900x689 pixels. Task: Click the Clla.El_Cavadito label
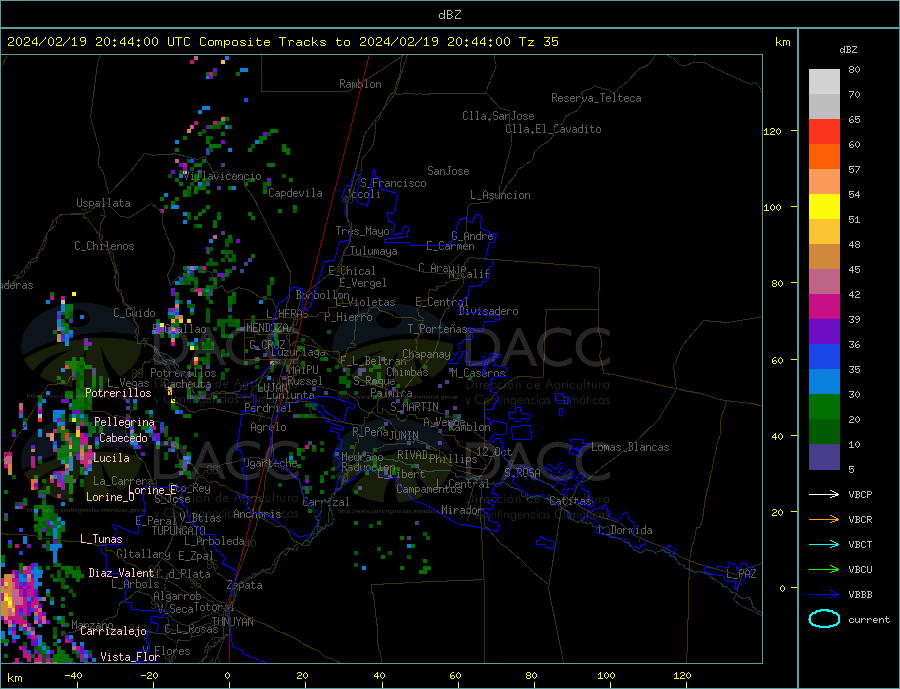click(553, 129)
